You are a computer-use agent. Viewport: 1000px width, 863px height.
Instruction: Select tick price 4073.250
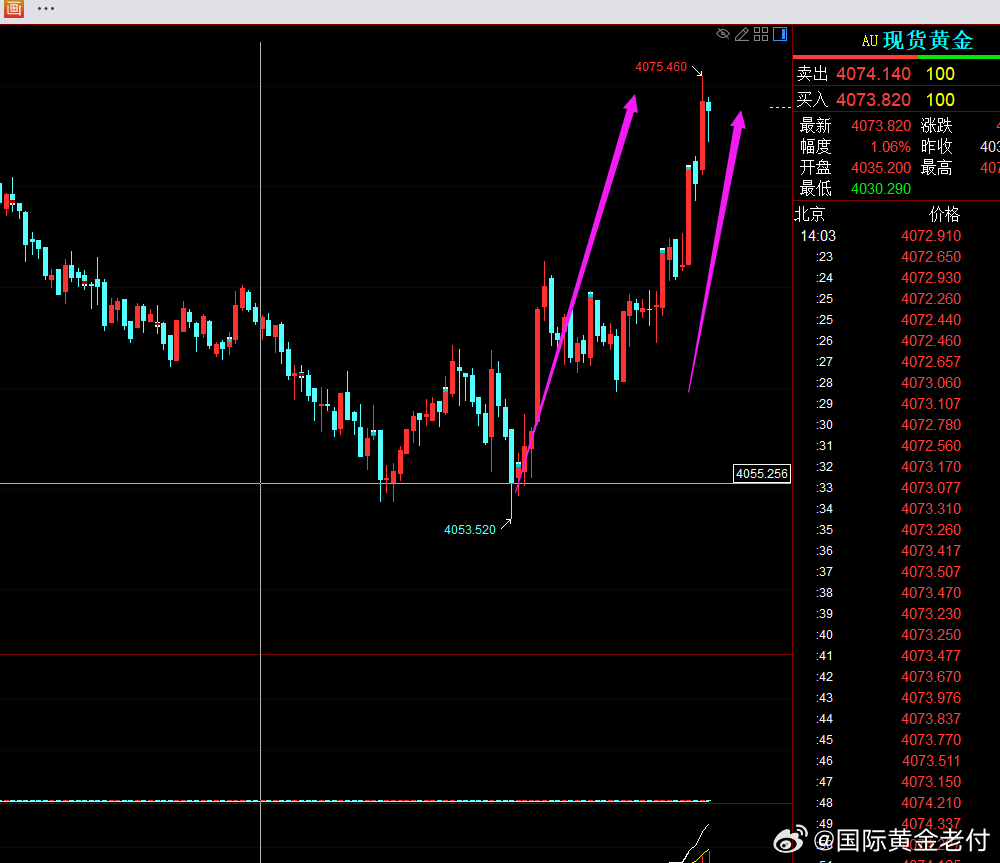point(931,635)
